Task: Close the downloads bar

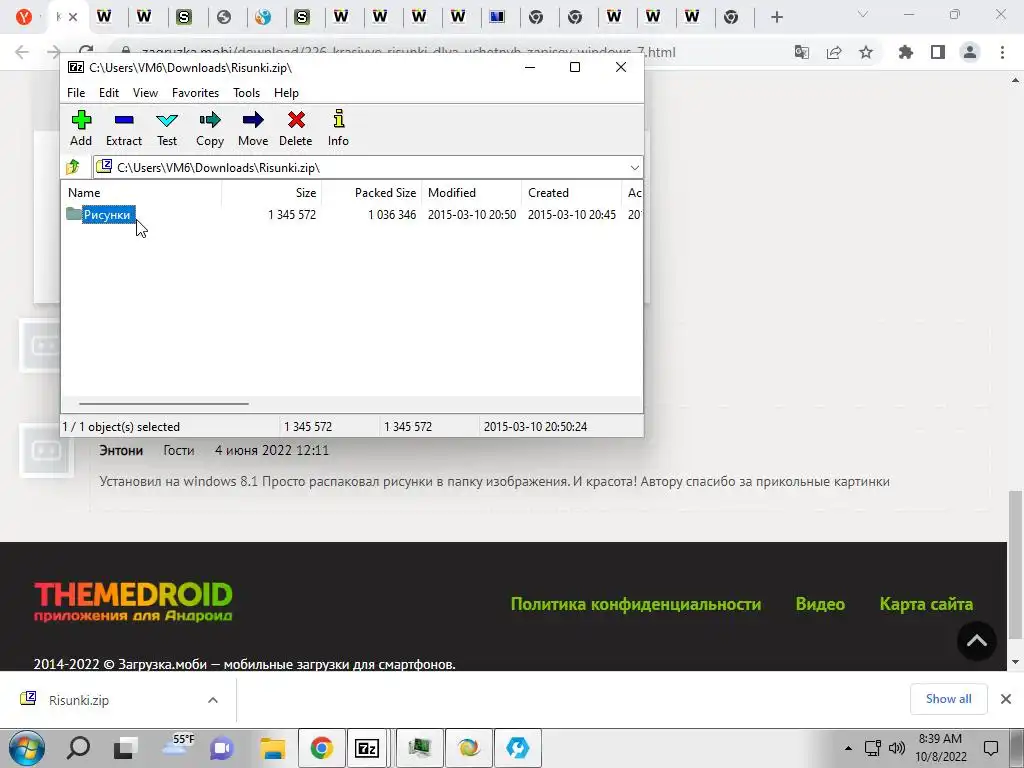Action: point(1006,699)
